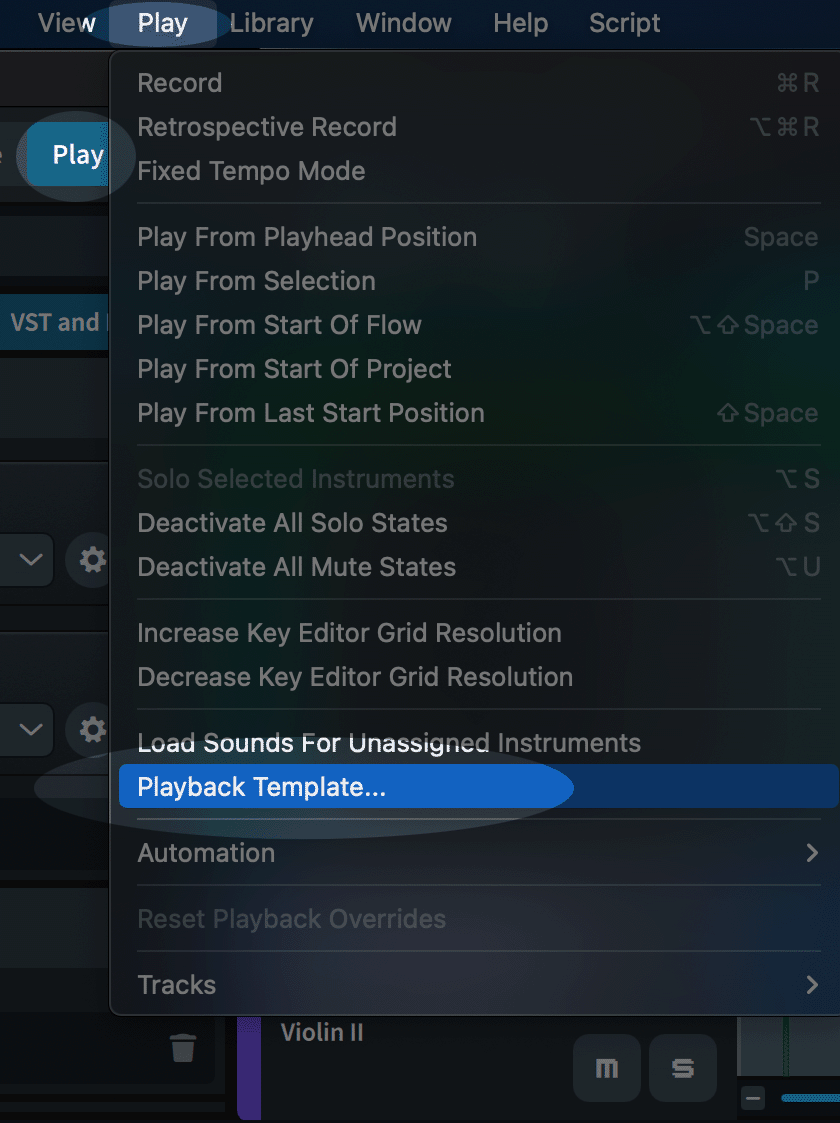Open the Script menu
The height and width of the screenshot is (1123, 840).
pyautogui.click(x=624, y=23)
